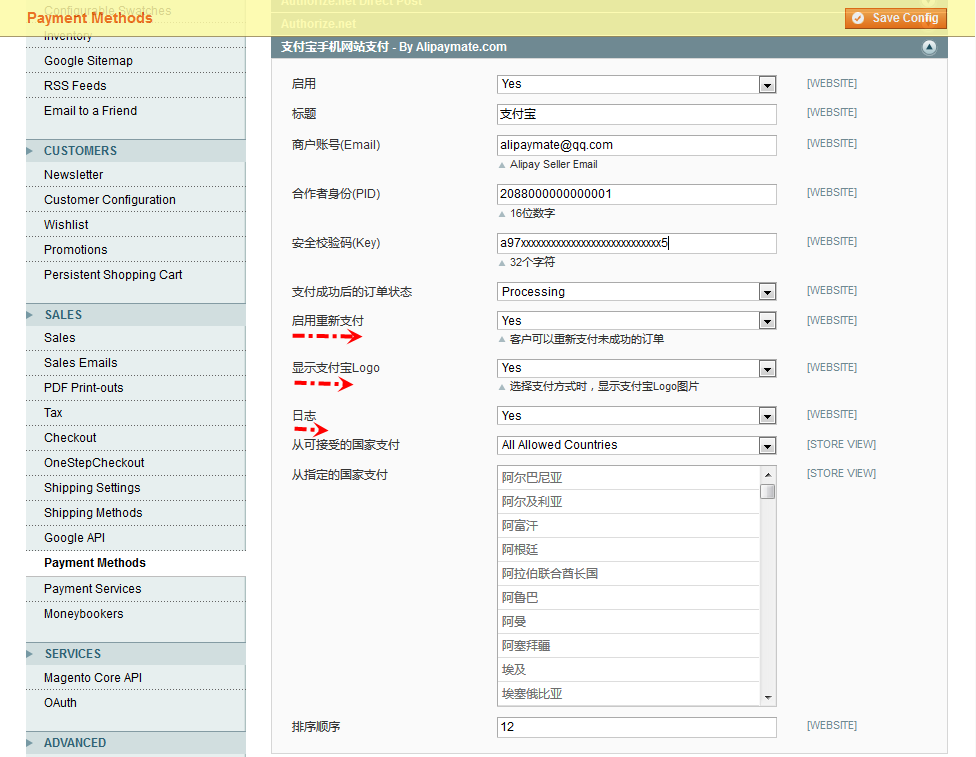
Task: Click the Save Config button
Action: (x=895, y=18)
